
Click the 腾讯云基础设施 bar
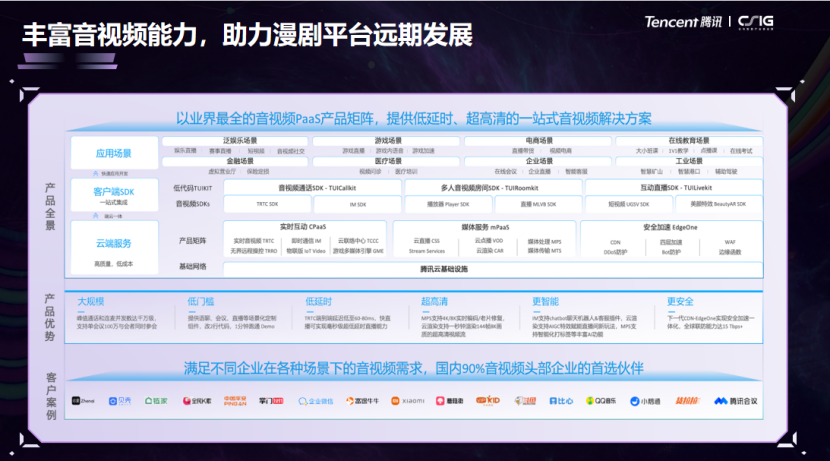coord(493,269)
